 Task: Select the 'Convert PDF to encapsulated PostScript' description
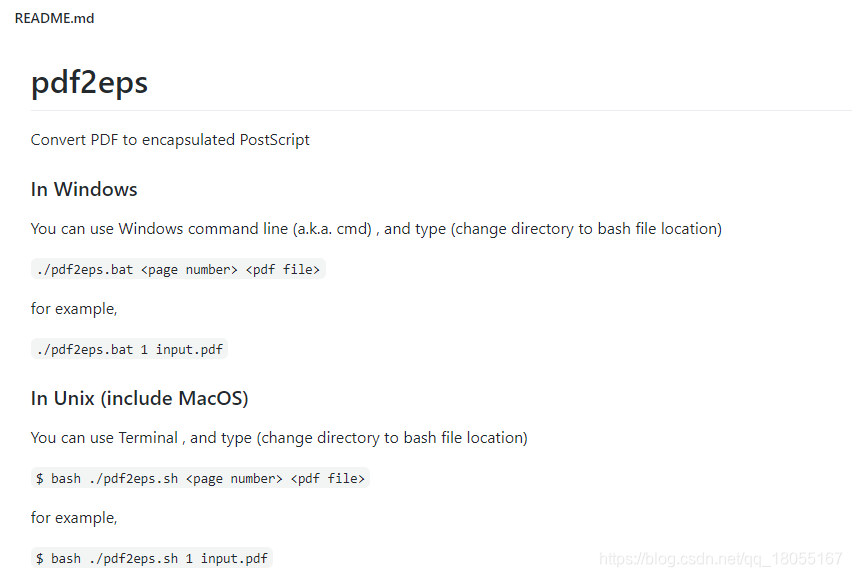pos(170,140)
